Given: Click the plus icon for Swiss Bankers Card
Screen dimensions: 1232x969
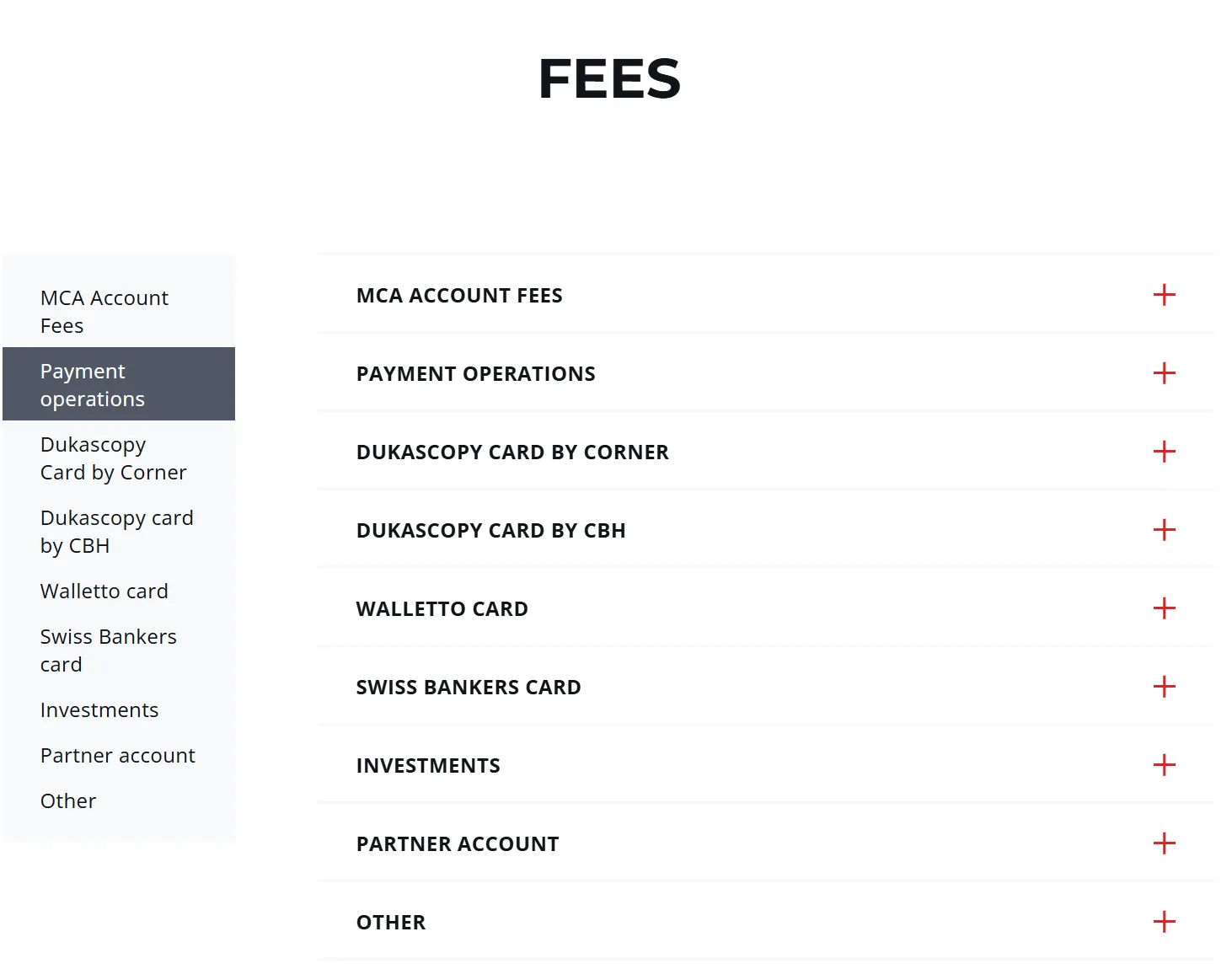Looking at the screenshot, I should coord(1164,687).
